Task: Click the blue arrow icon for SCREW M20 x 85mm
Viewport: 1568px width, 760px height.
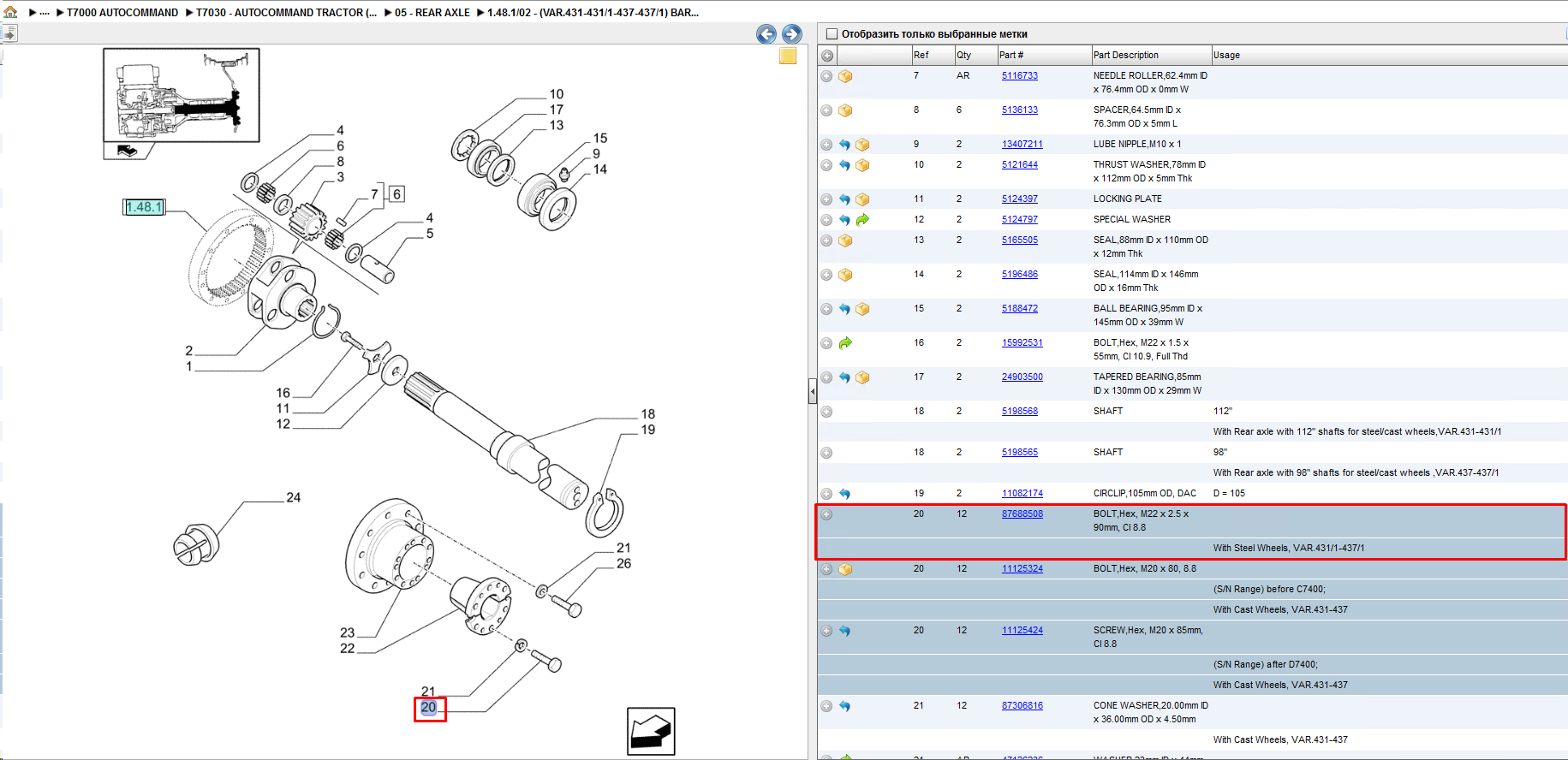Action: click(845, 631)
